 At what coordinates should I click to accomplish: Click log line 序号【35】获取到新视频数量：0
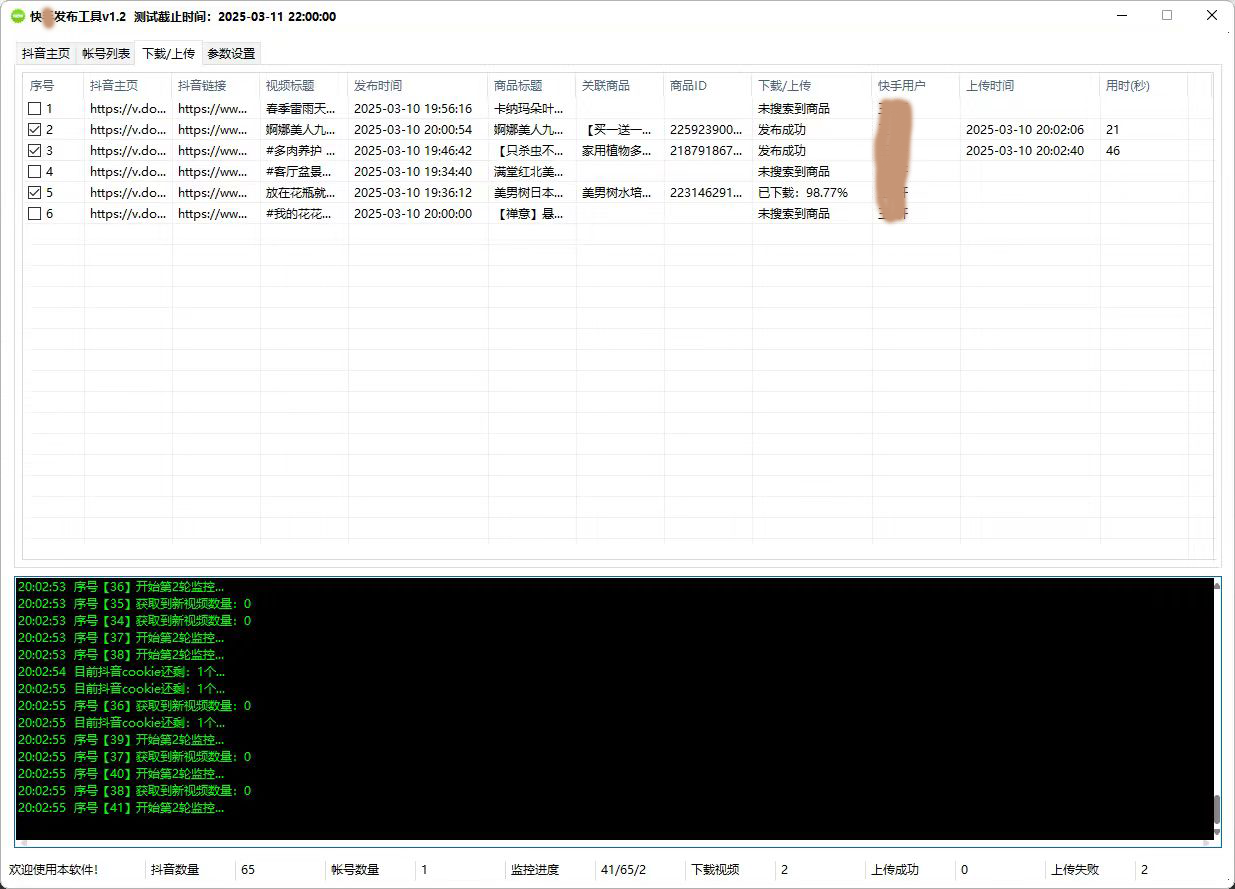[135, 603]
